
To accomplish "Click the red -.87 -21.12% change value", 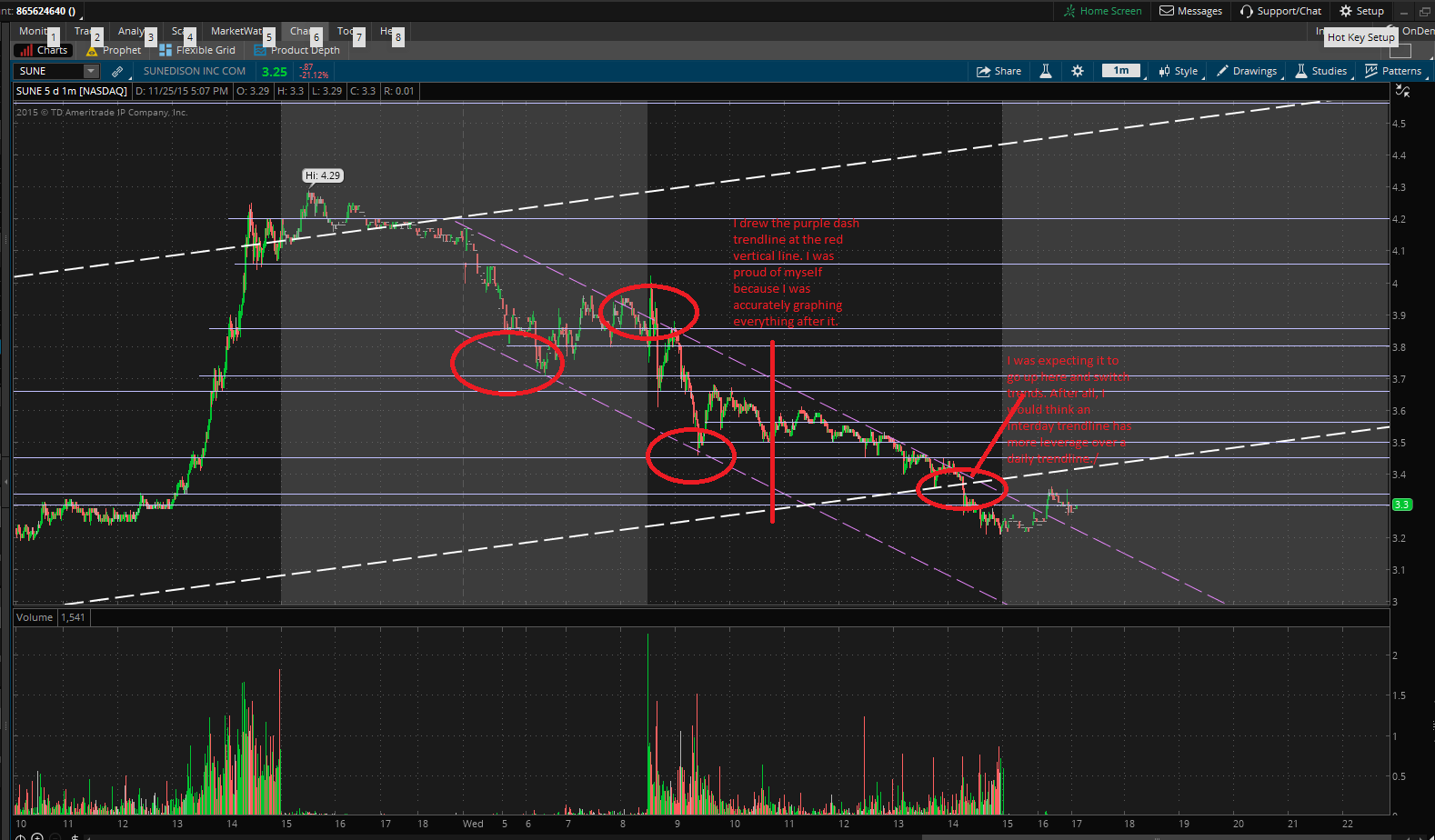I will (314, 71).
